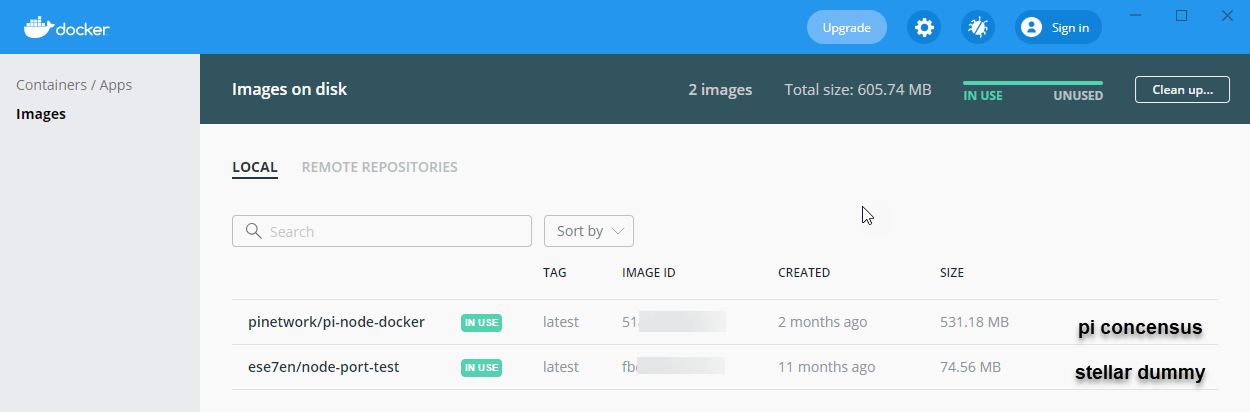Switch to the LOCAL tab
Viewport: 1250px width, 412px height.
[255, 167]
